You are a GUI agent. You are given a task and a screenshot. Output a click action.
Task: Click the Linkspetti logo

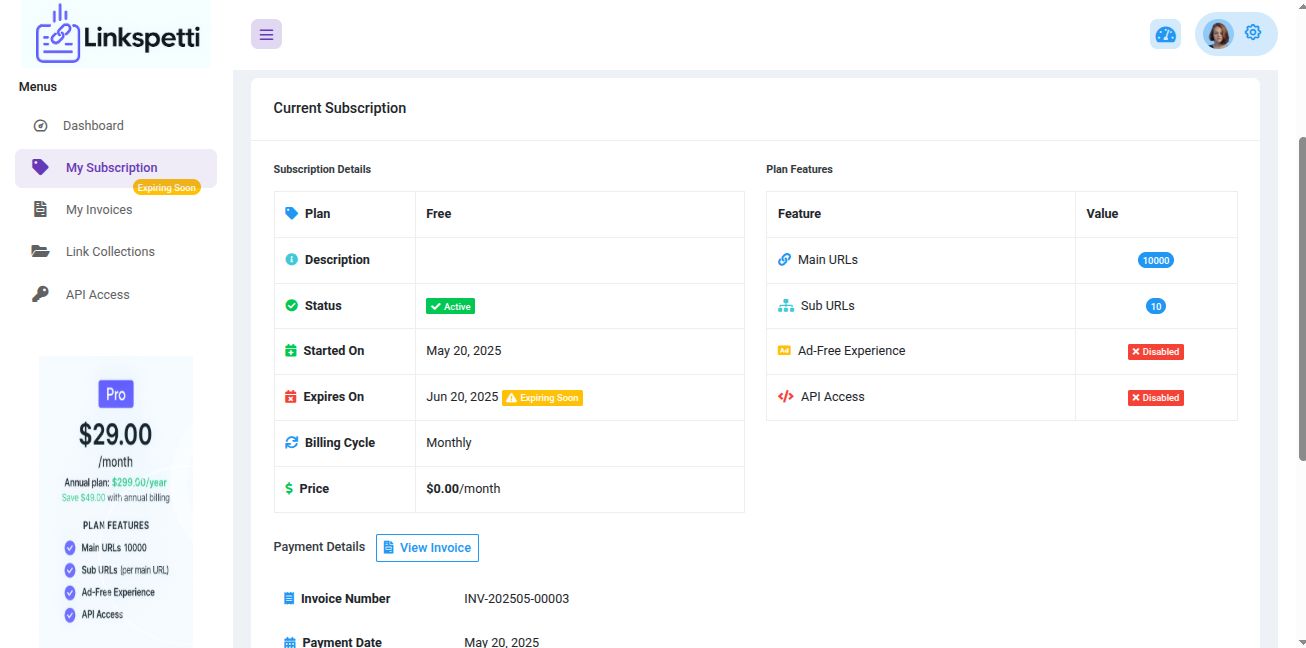coord(118,36)
